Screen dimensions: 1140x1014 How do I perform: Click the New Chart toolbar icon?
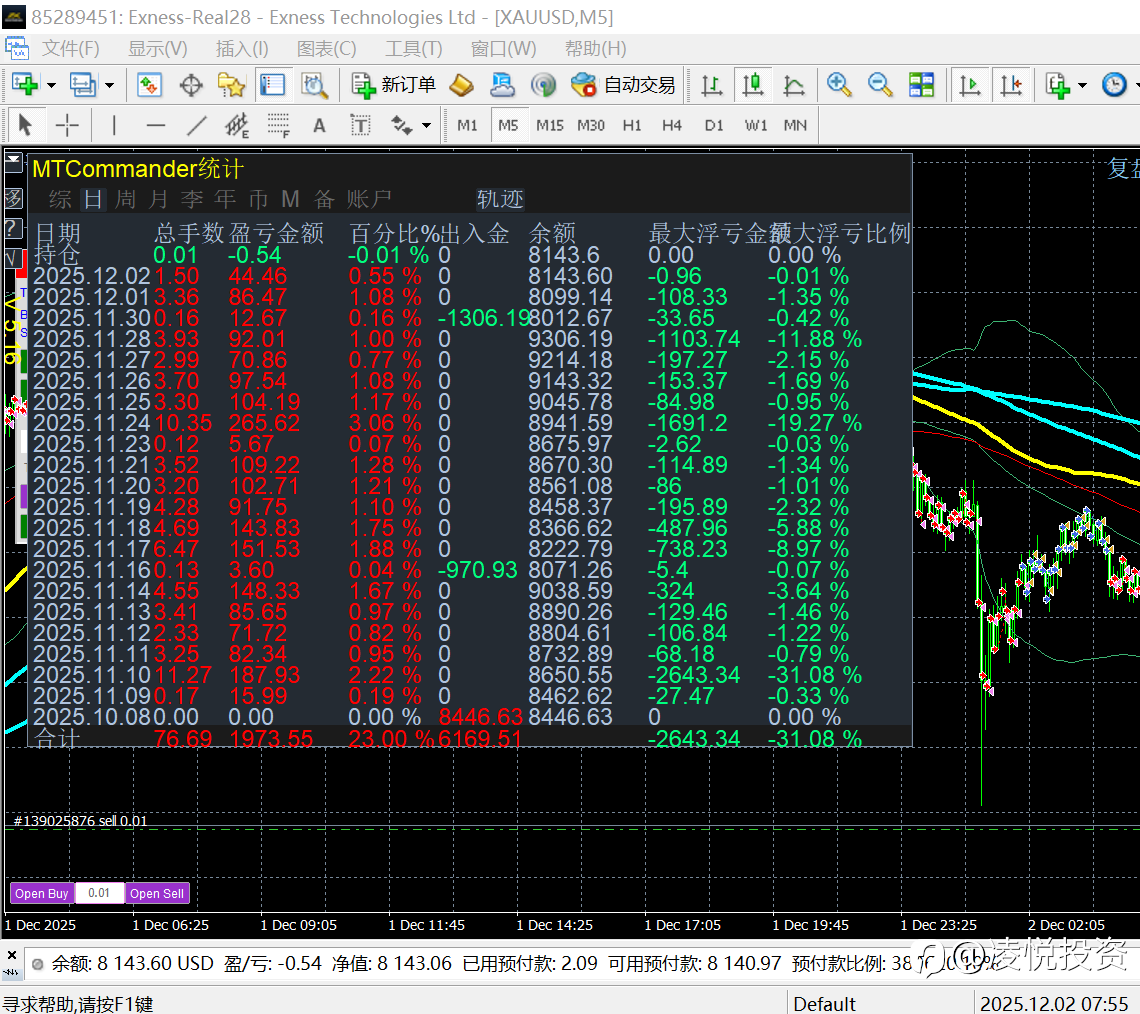click(25, 85)
